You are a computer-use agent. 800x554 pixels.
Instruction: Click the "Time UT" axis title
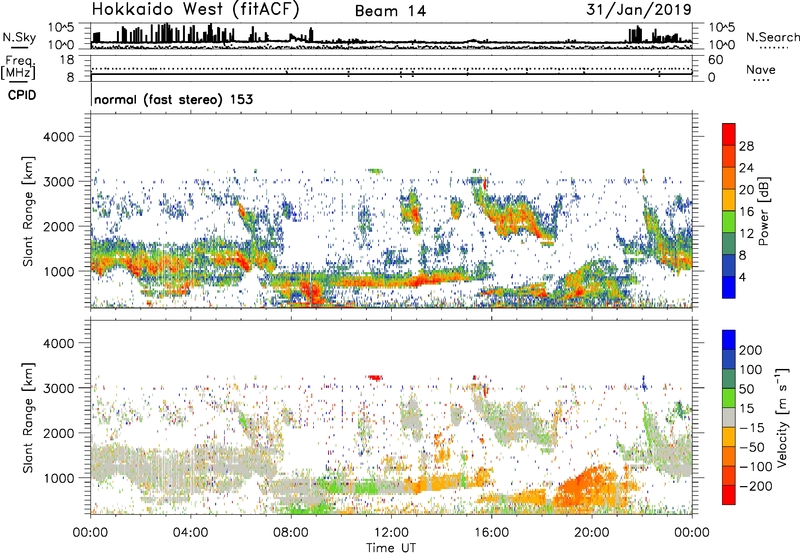click(391, 548)
